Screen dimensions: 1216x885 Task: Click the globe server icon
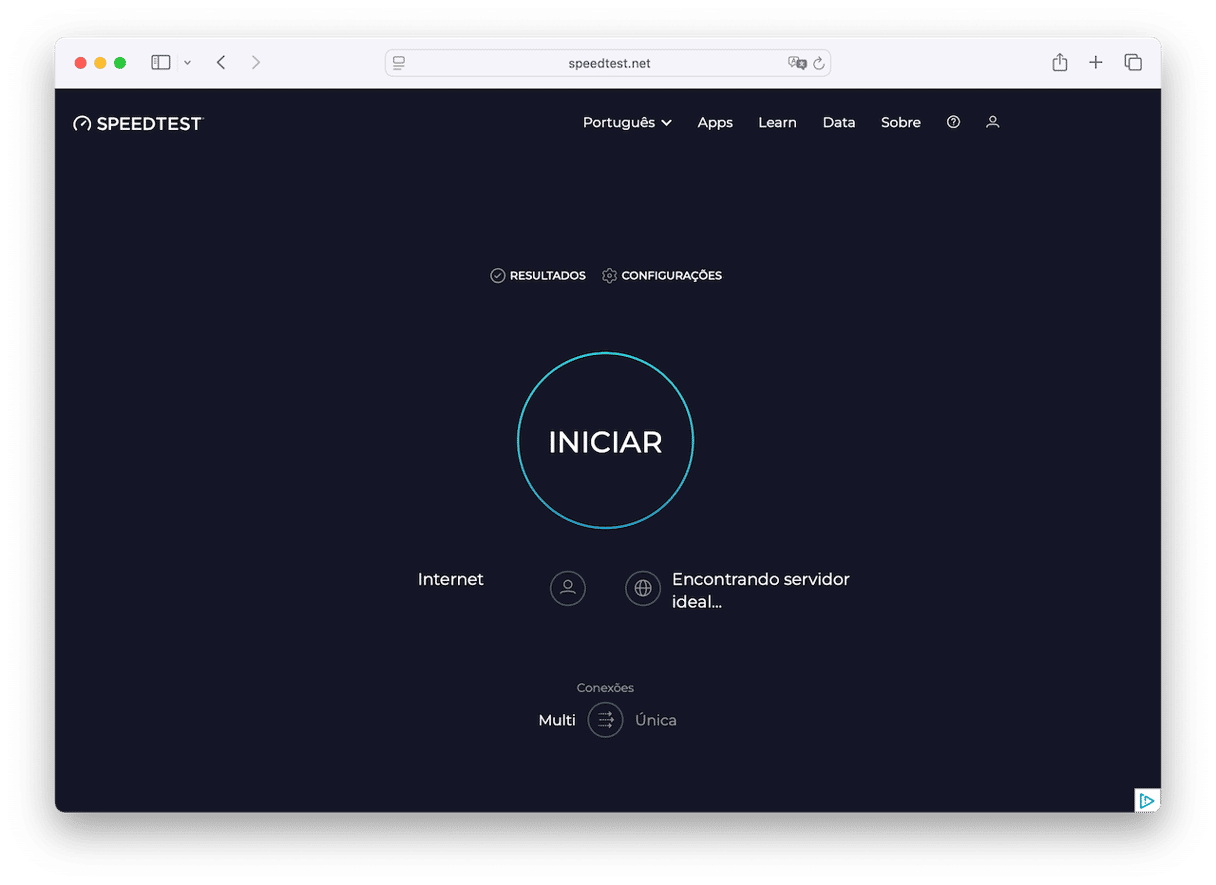click(x=643, y=588)
